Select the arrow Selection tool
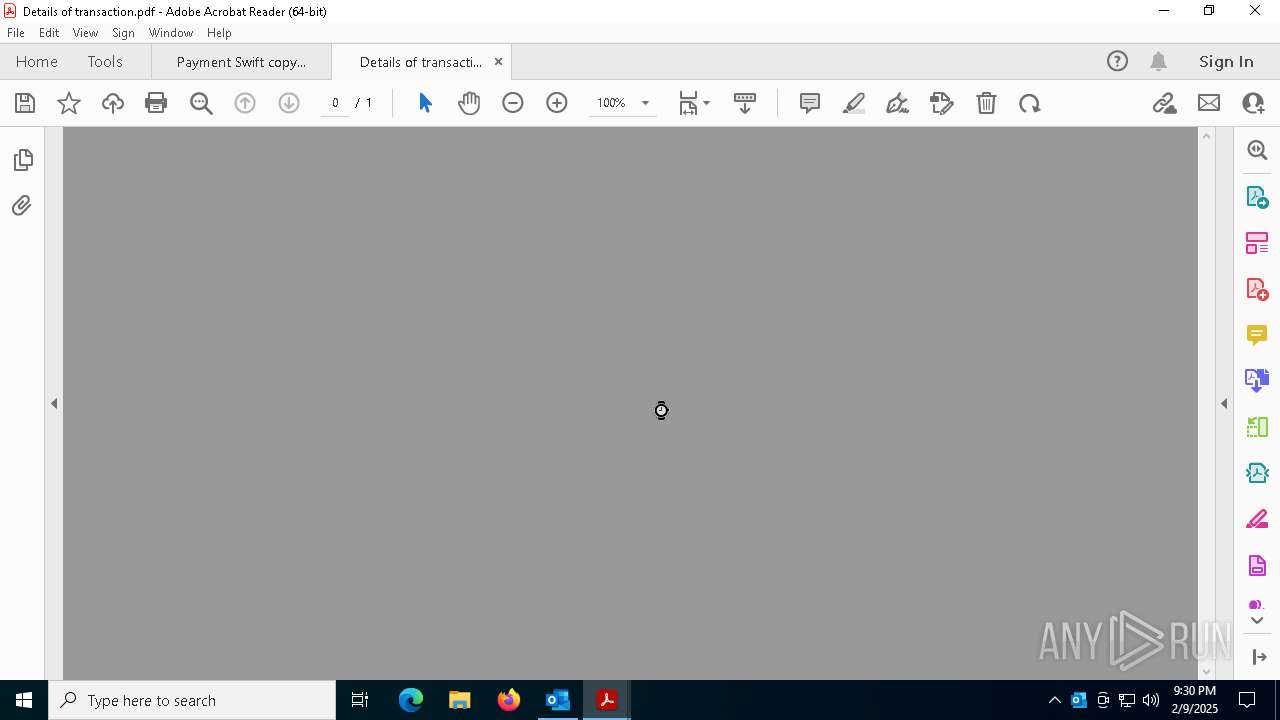Screen dimensions: 1280x720 [425, 103]
